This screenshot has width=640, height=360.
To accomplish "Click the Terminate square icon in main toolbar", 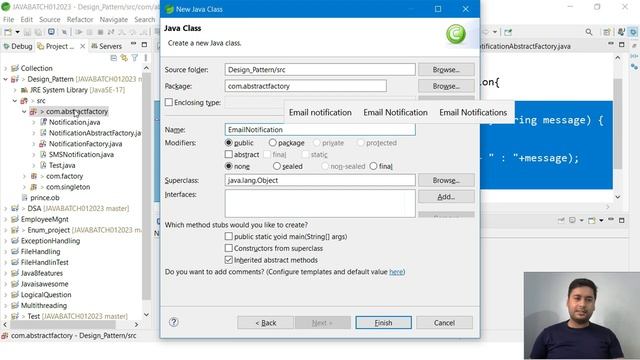I will (x=100, y=32).
